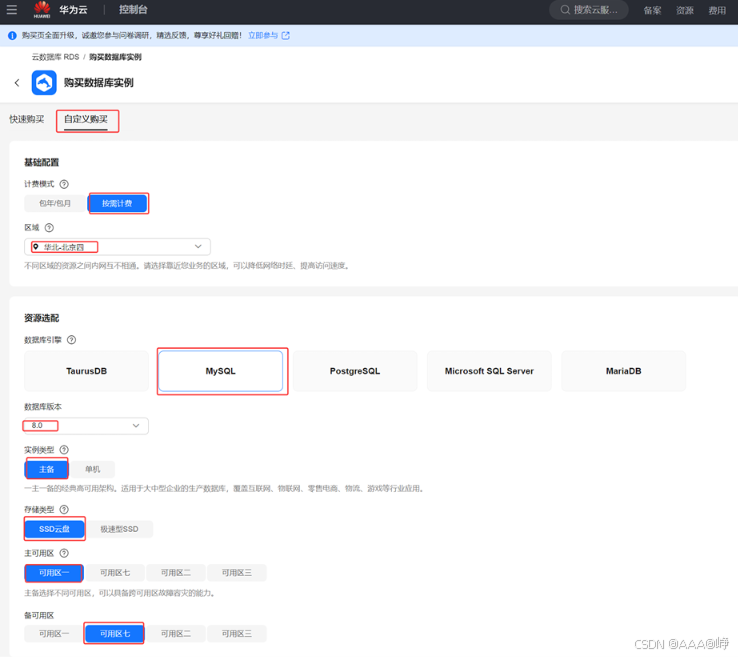Click the 基础配置 section heading
The height and width of the screenshot is (657, 738).
click(41, 162)
